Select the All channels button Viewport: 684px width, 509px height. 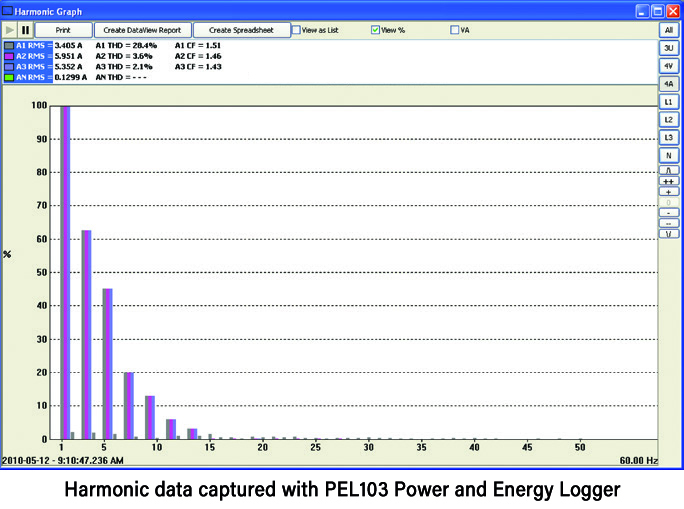669,30
